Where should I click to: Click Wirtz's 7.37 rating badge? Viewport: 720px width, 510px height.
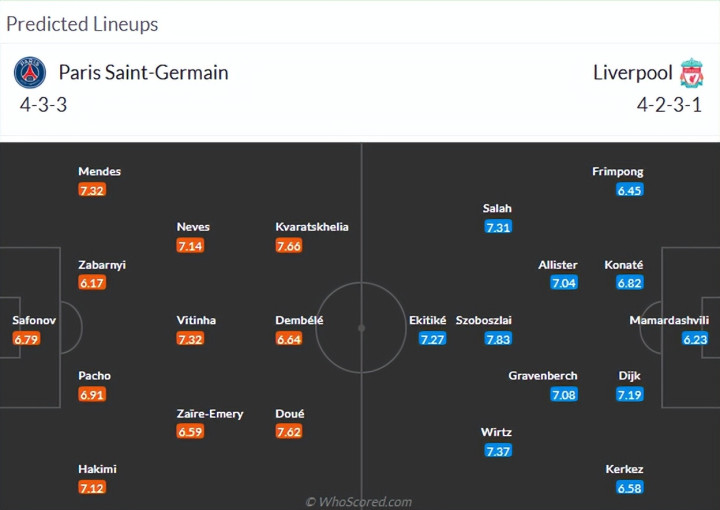pos(497,451)
